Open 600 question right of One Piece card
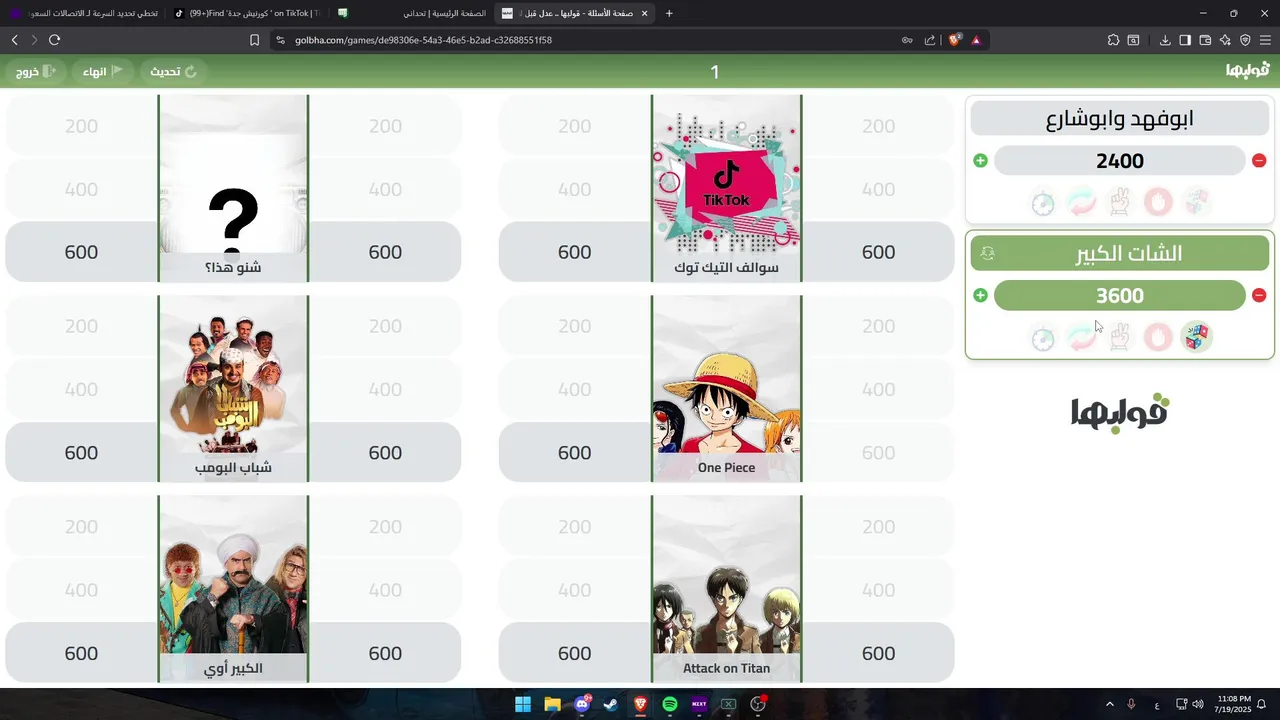The width and height of the screenshot is (1280, 720). 878,452
